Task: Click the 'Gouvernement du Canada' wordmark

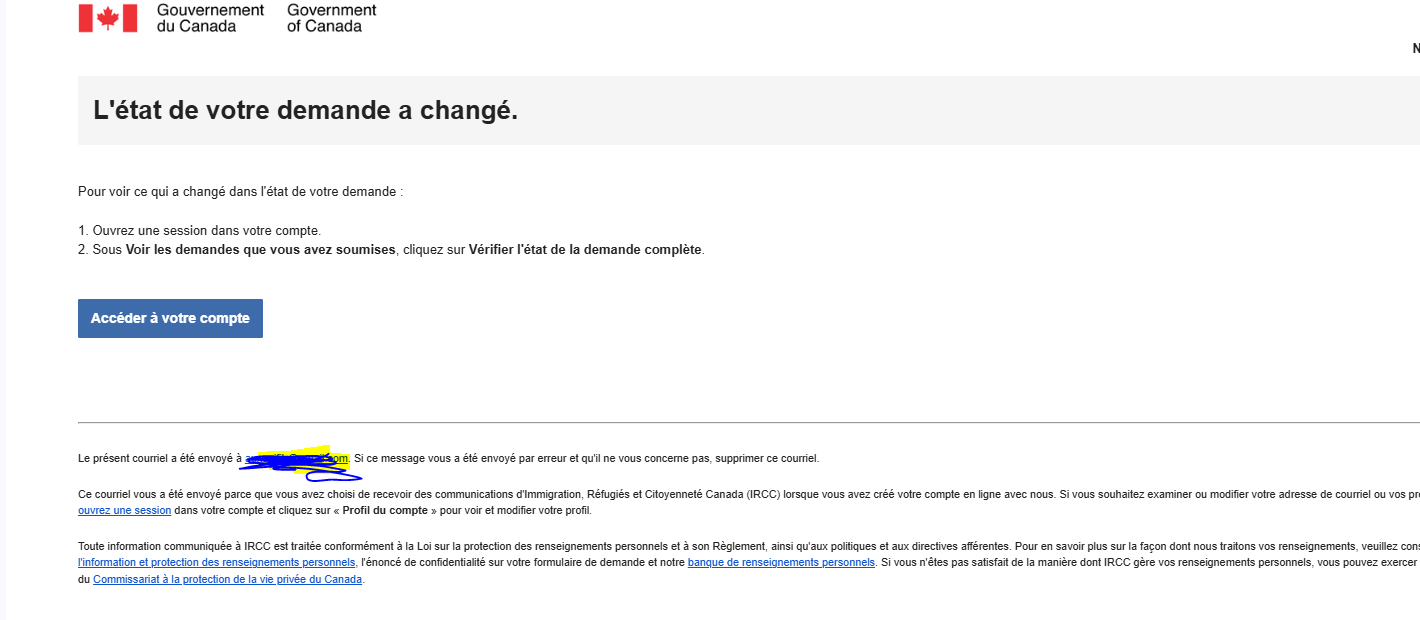Action: coord(210,18)
